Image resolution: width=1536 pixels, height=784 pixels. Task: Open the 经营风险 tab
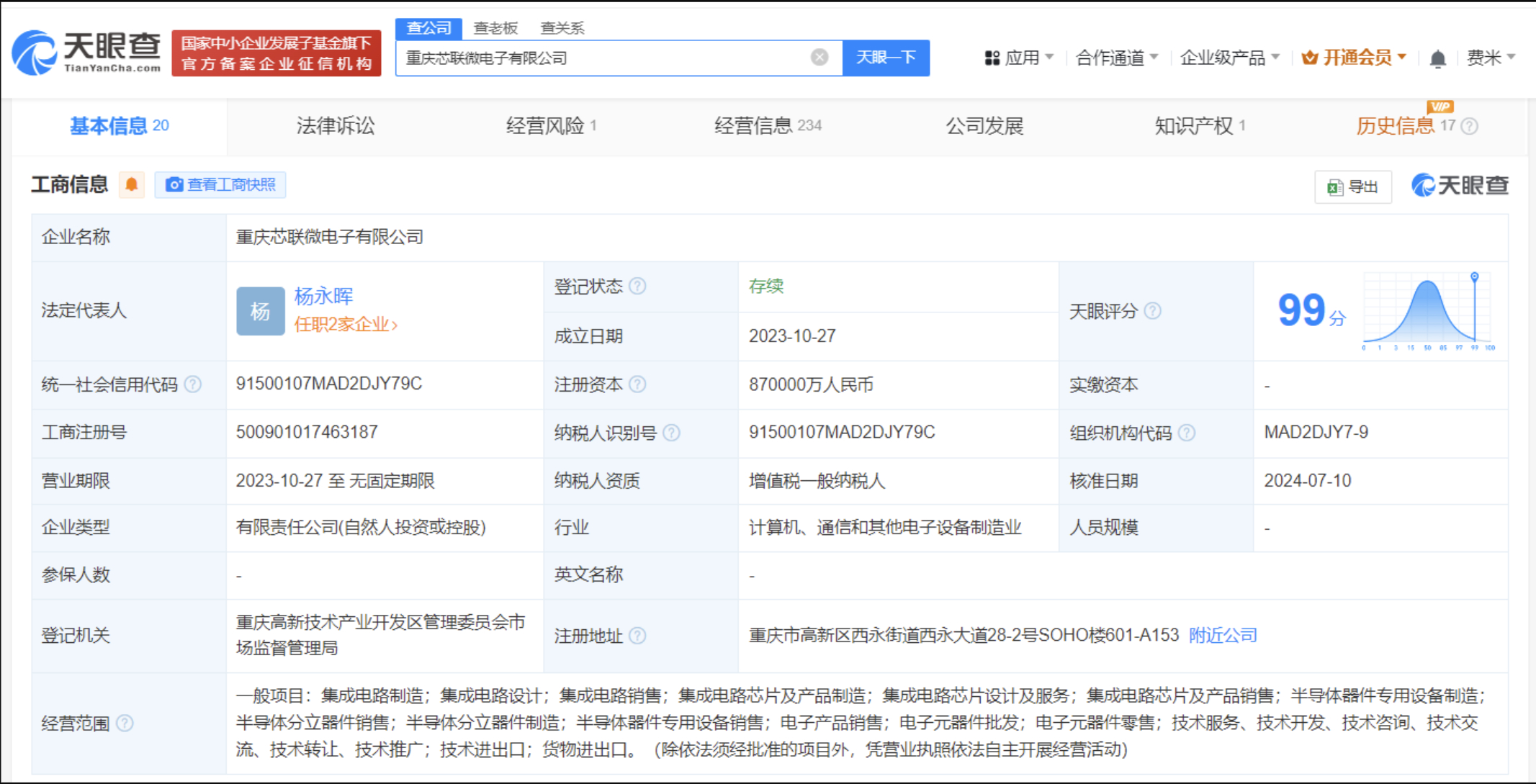click(552, 126)
